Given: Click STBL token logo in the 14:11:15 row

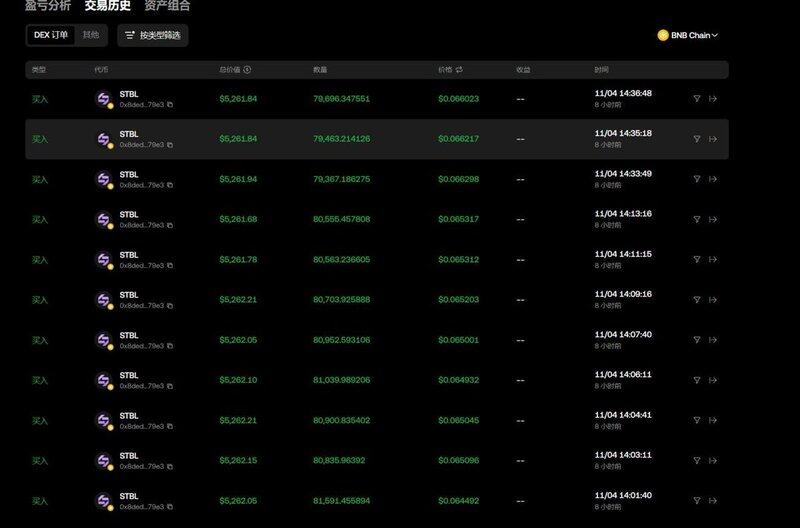Looking at the screenshot, I should pyautogui.click(x=103, y=260).
